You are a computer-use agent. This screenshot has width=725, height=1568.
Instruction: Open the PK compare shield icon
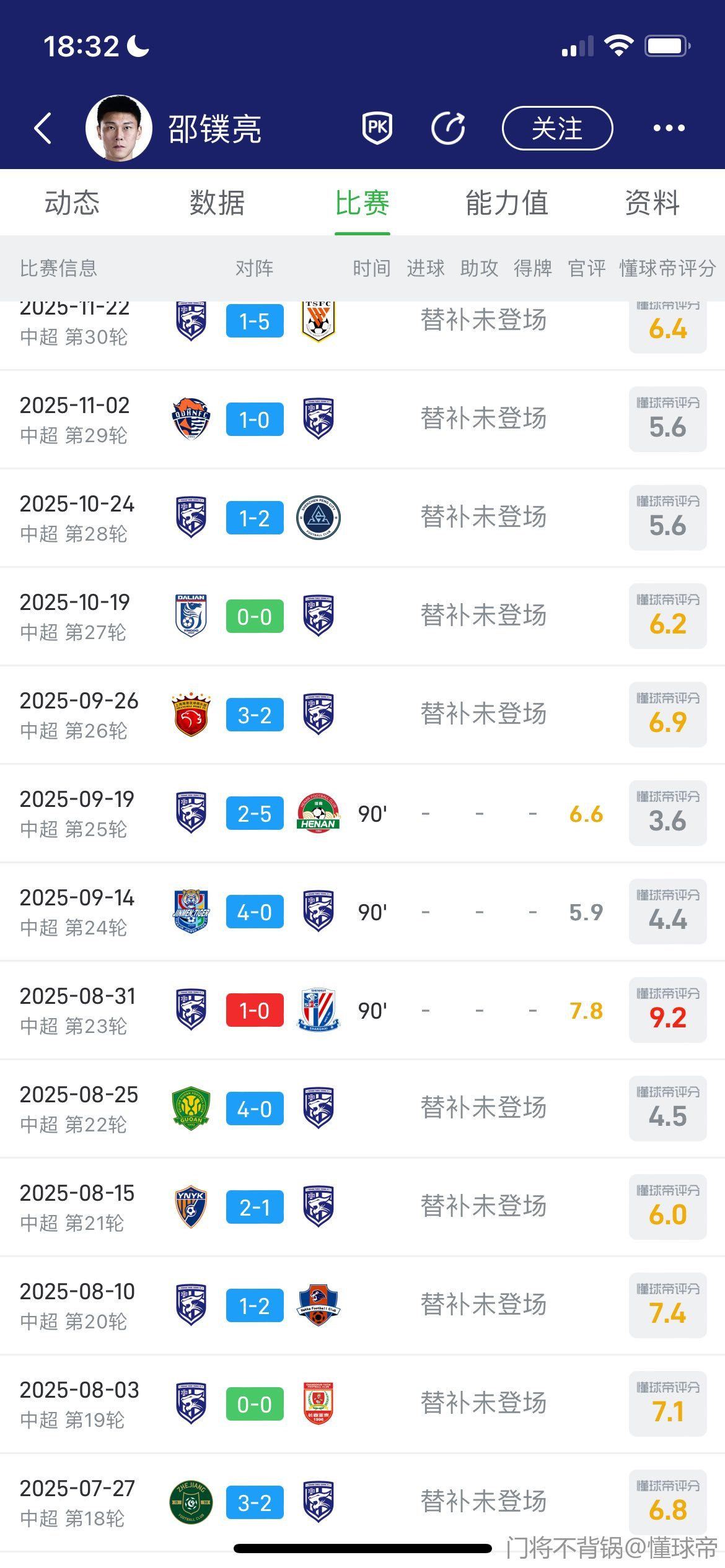click(377, 128)
